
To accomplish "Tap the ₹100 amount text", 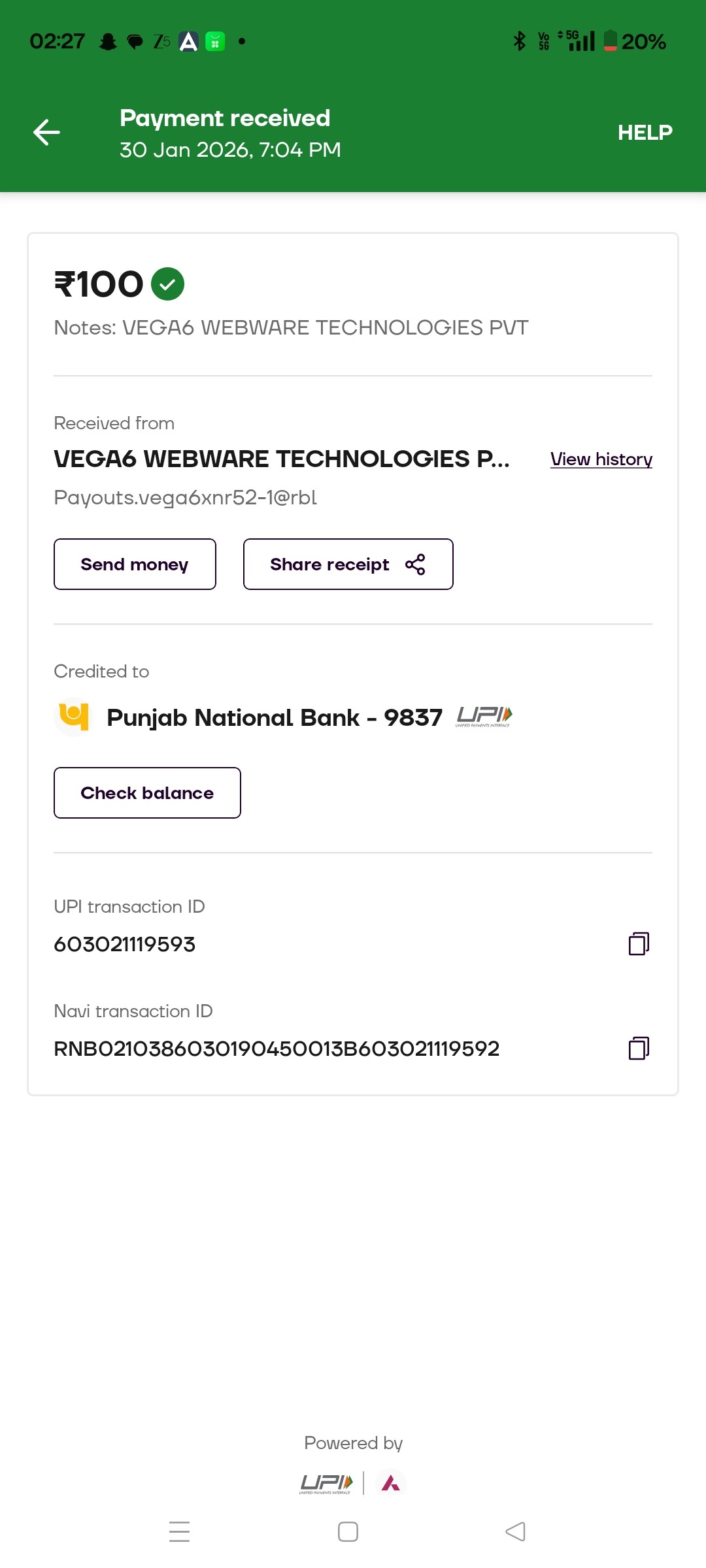I will coord(99,284).
